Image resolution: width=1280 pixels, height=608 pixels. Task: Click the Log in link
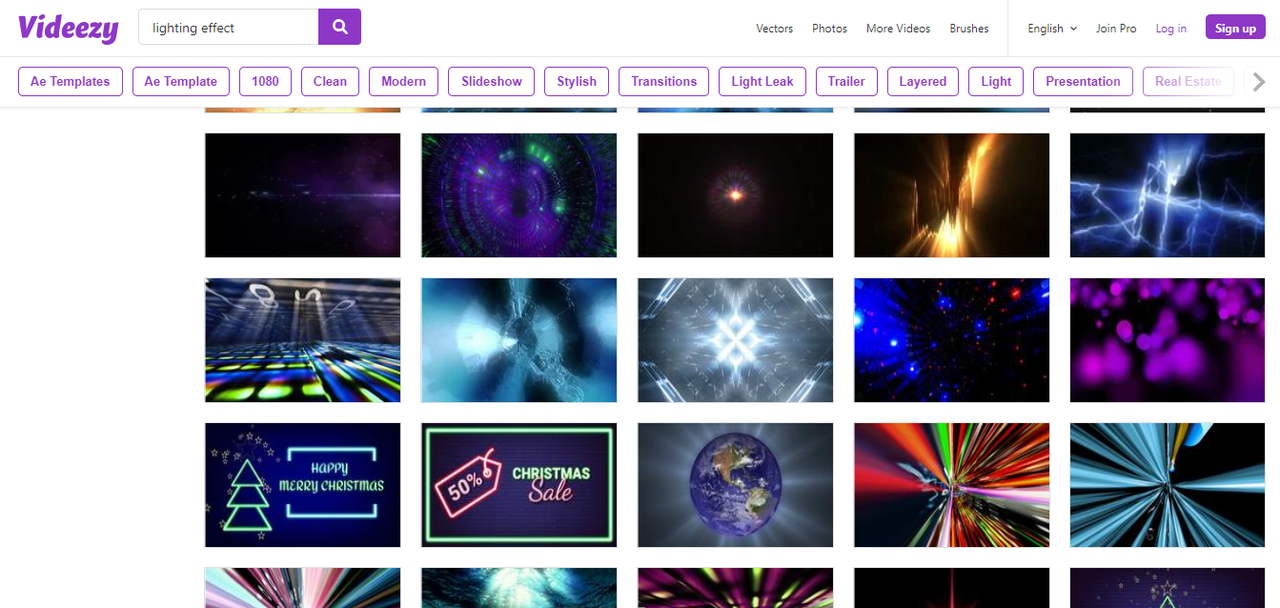tap(1171, 28)
